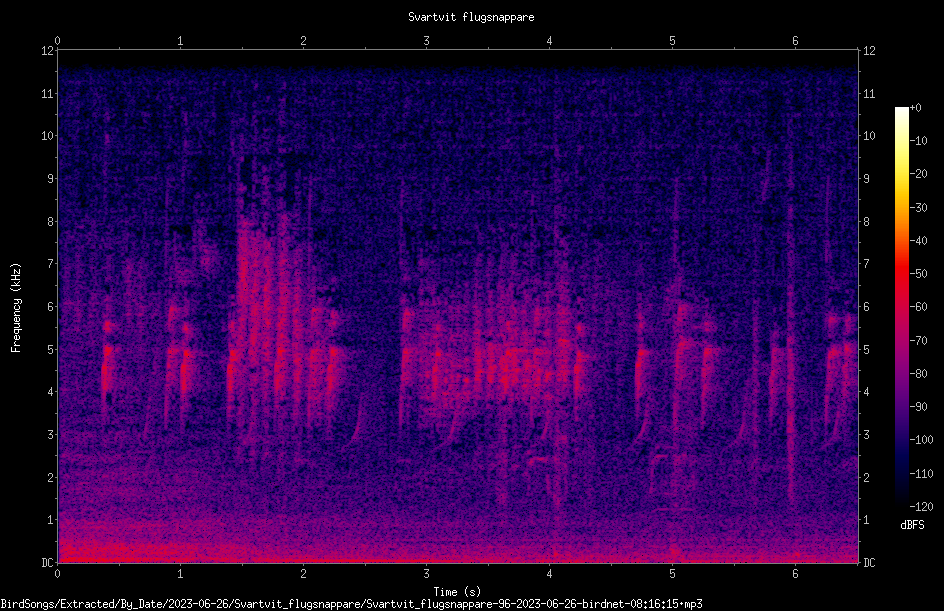Click the 11 kHz label on left frequency axis

pos(47,93)
